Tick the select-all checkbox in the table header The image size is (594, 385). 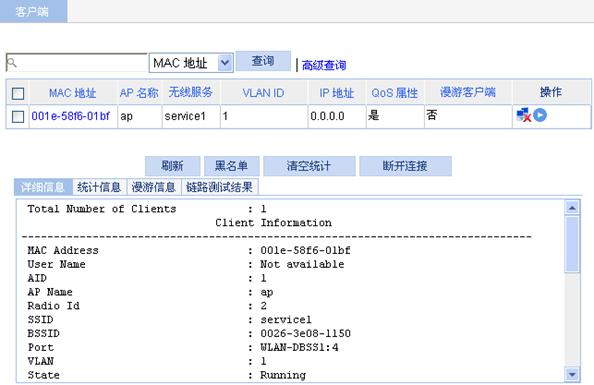tap(18, 93)
